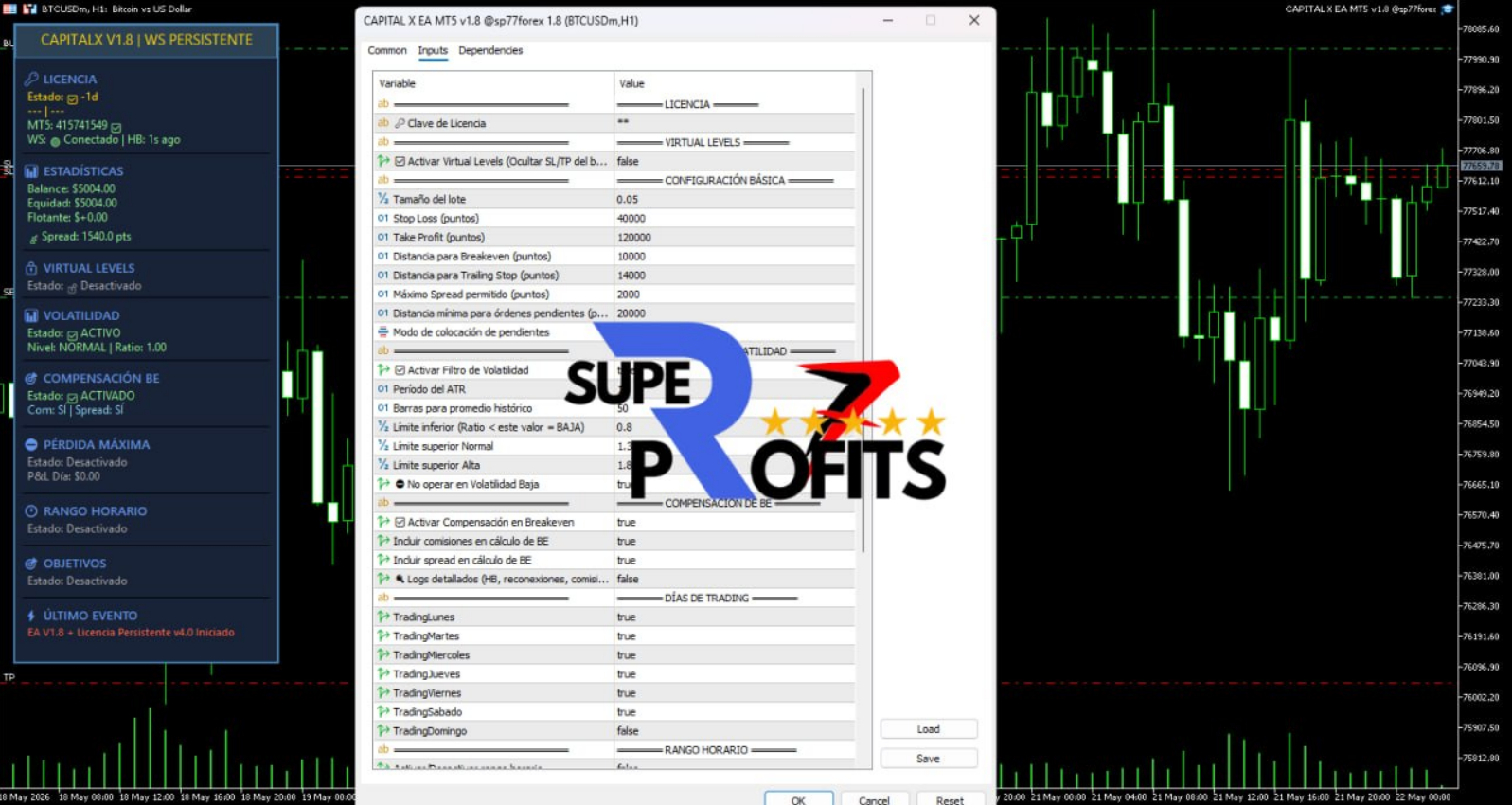Click the integer icon of Período del ATR row
Image resolution: width=1512 pixels, height=805 pixels.
tap(383, 389)
